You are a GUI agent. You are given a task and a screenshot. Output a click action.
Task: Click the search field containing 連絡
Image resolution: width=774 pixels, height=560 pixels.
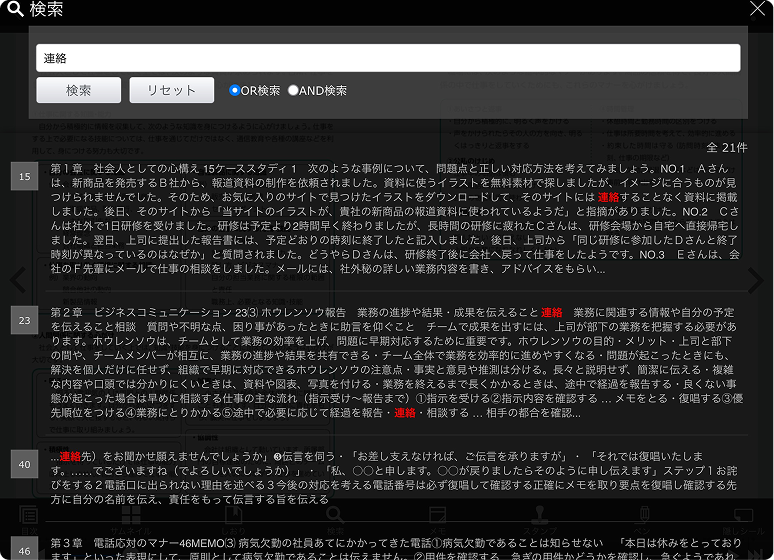[x=388, y=58]
